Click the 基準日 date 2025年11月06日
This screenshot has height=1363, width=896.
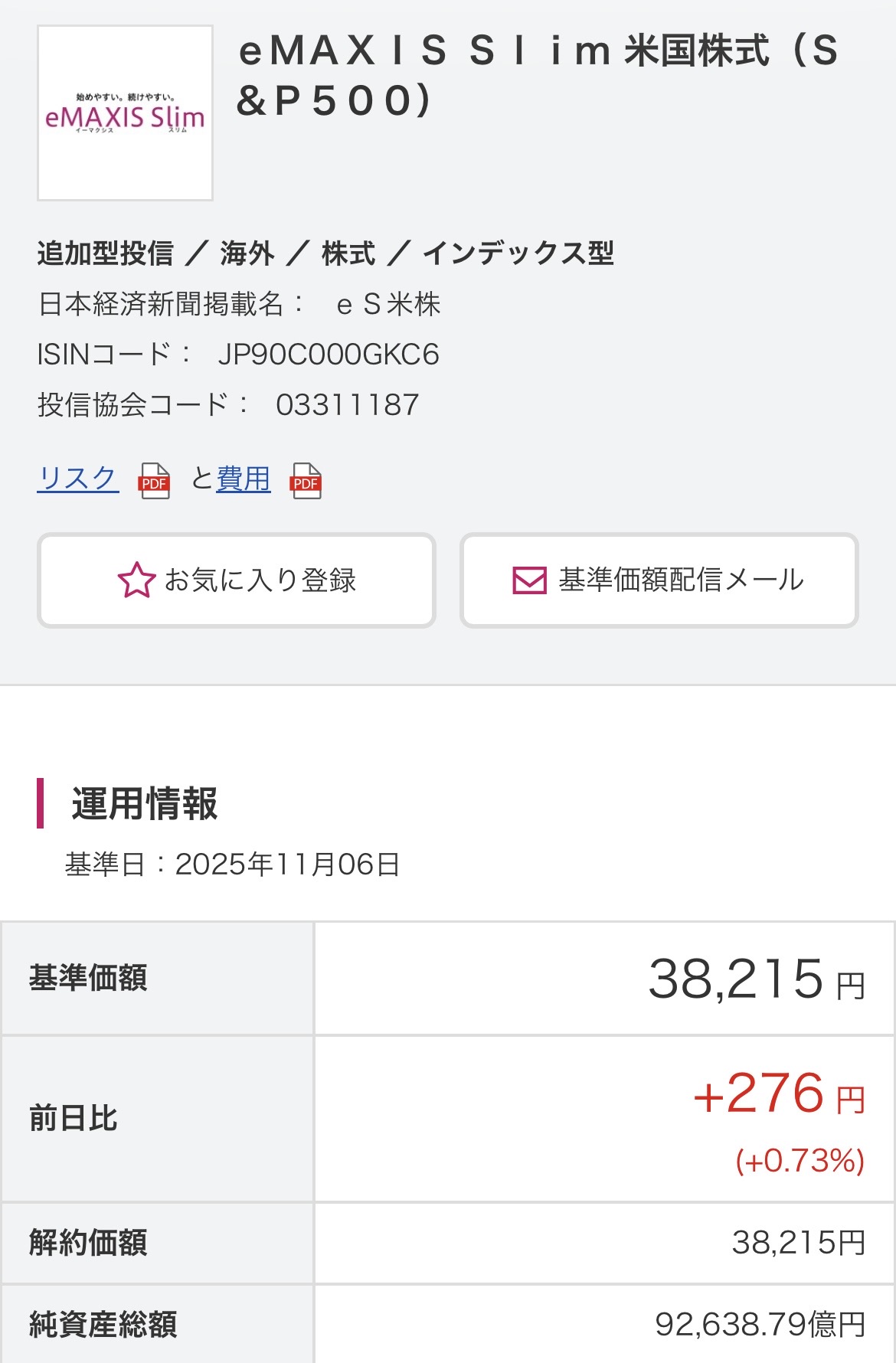[x=287, y=865]
